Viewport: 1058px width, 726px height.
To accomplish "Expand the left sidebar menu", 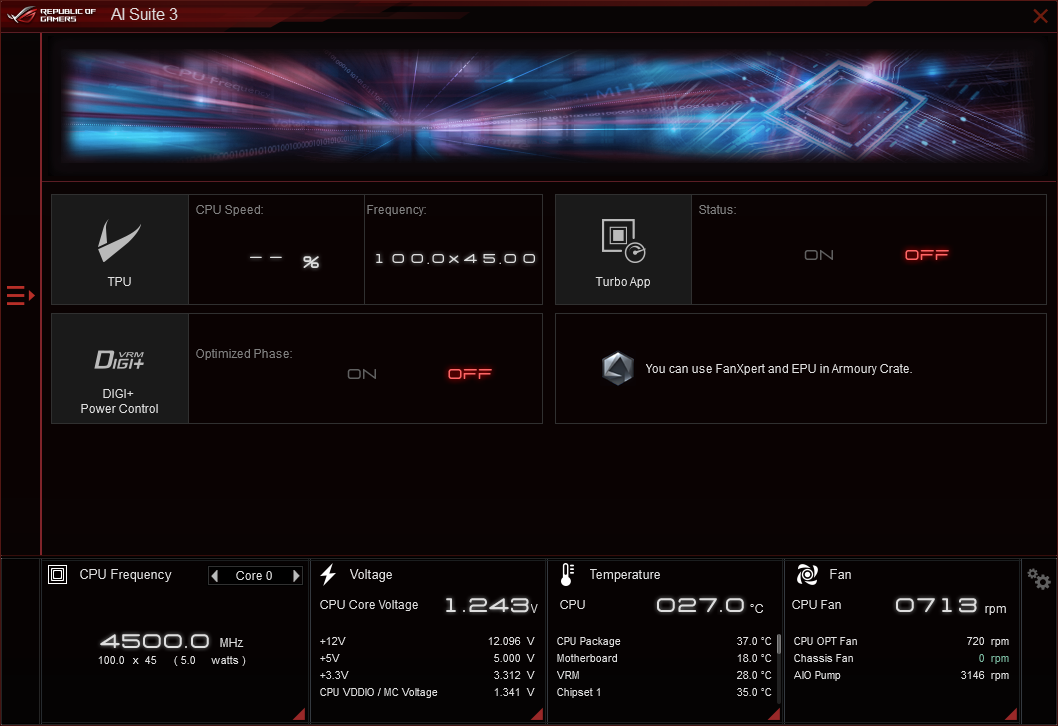I will click(x=20, y=296).
